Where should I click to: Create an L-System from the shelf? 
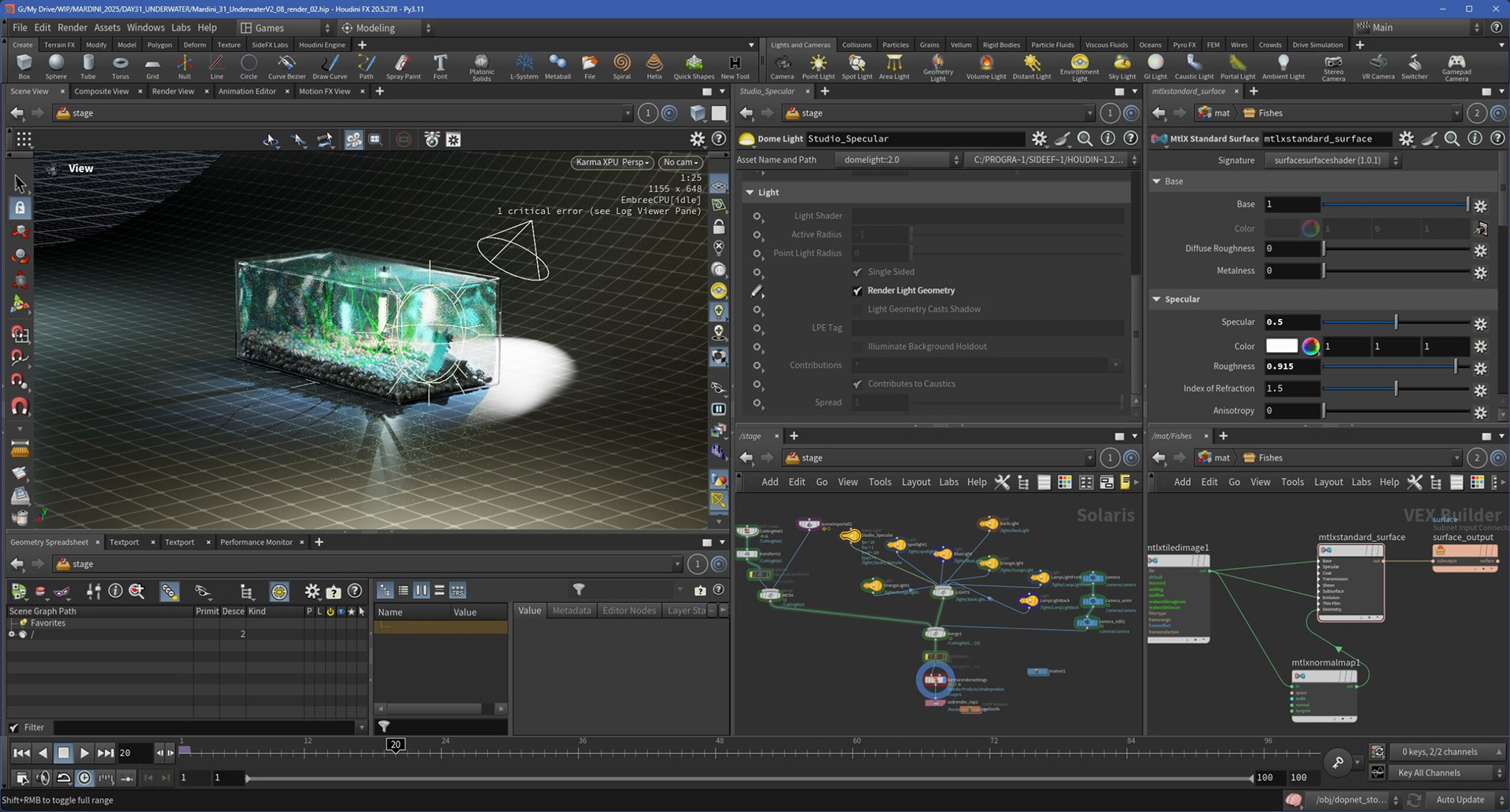524,67
